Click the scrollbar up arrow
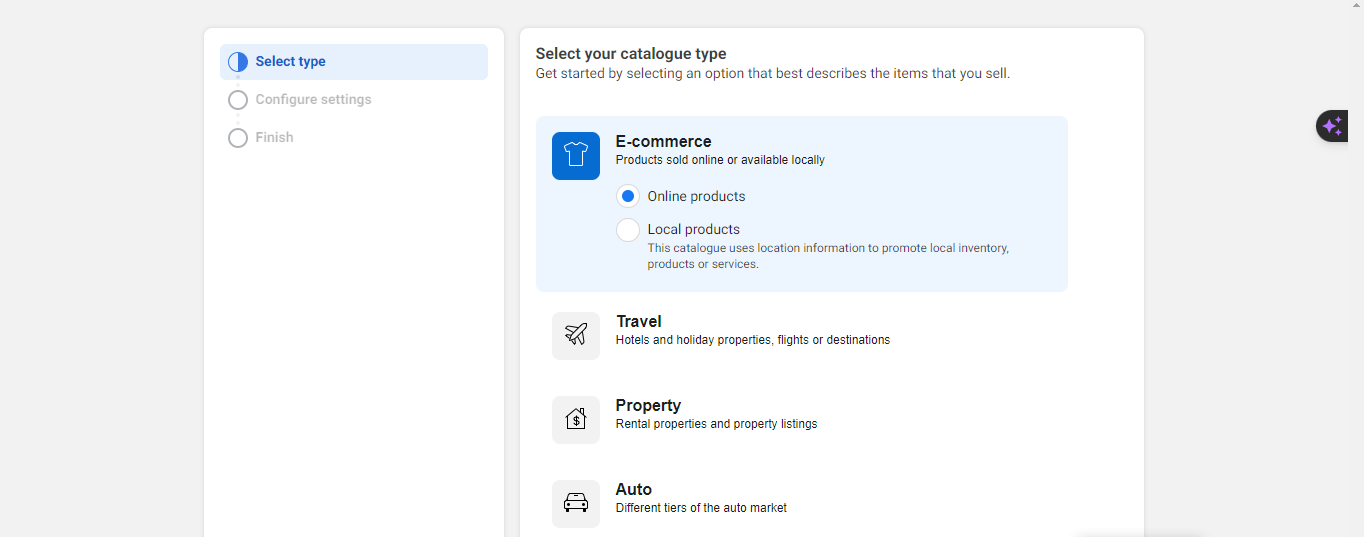This screenshot has width=1364, height=537. (1356, 5)
